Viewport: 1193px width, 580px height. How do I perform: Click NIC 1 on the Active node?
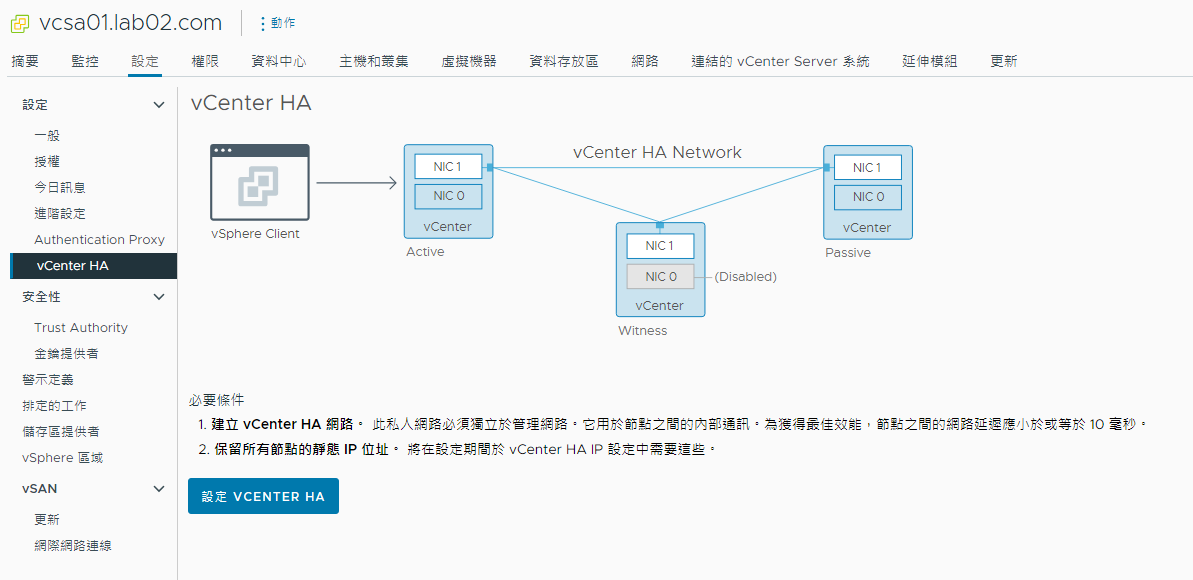[x=448, y=167]
